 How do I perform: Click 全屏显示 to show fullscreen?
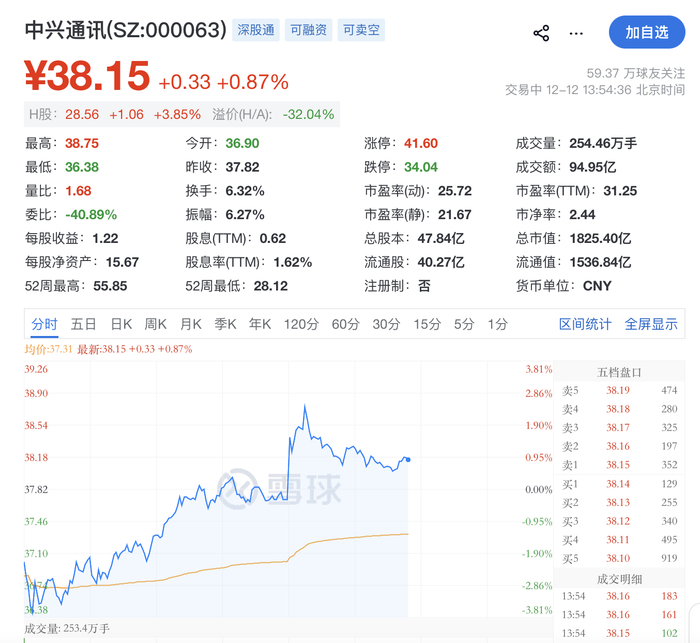[x=651, y=324]
